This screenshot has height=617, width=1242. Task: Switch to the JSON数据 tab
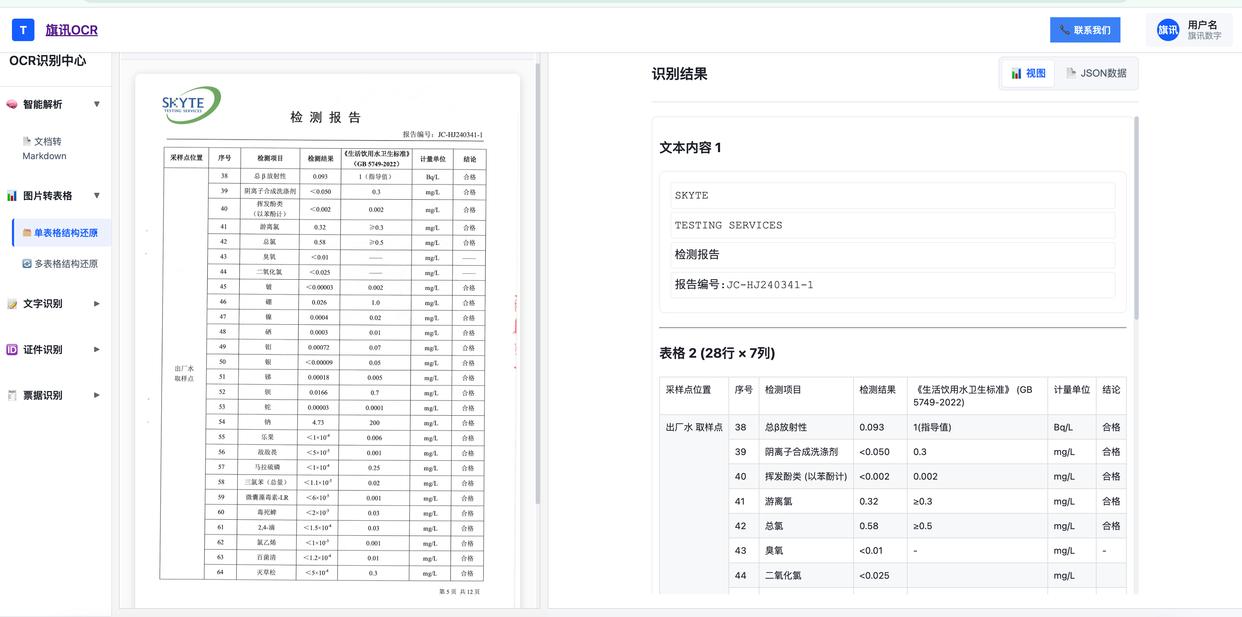click(1096, 73)
